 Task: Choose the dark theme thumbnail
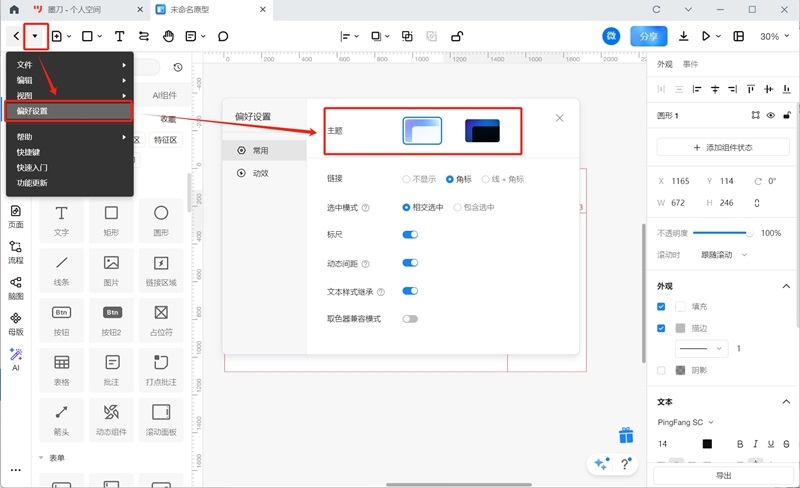point(482,131)
